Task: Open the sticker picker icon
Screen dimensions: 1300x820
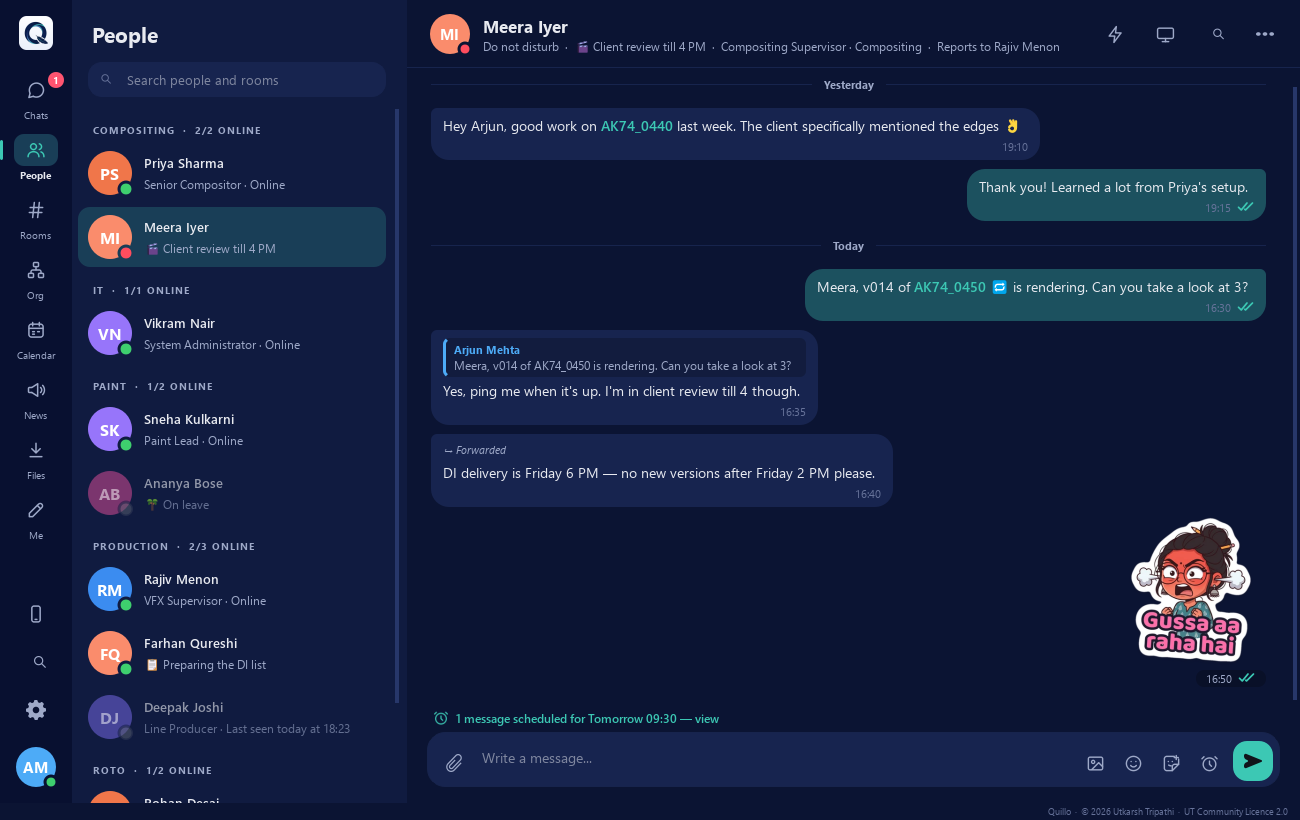Action: 1171,763
